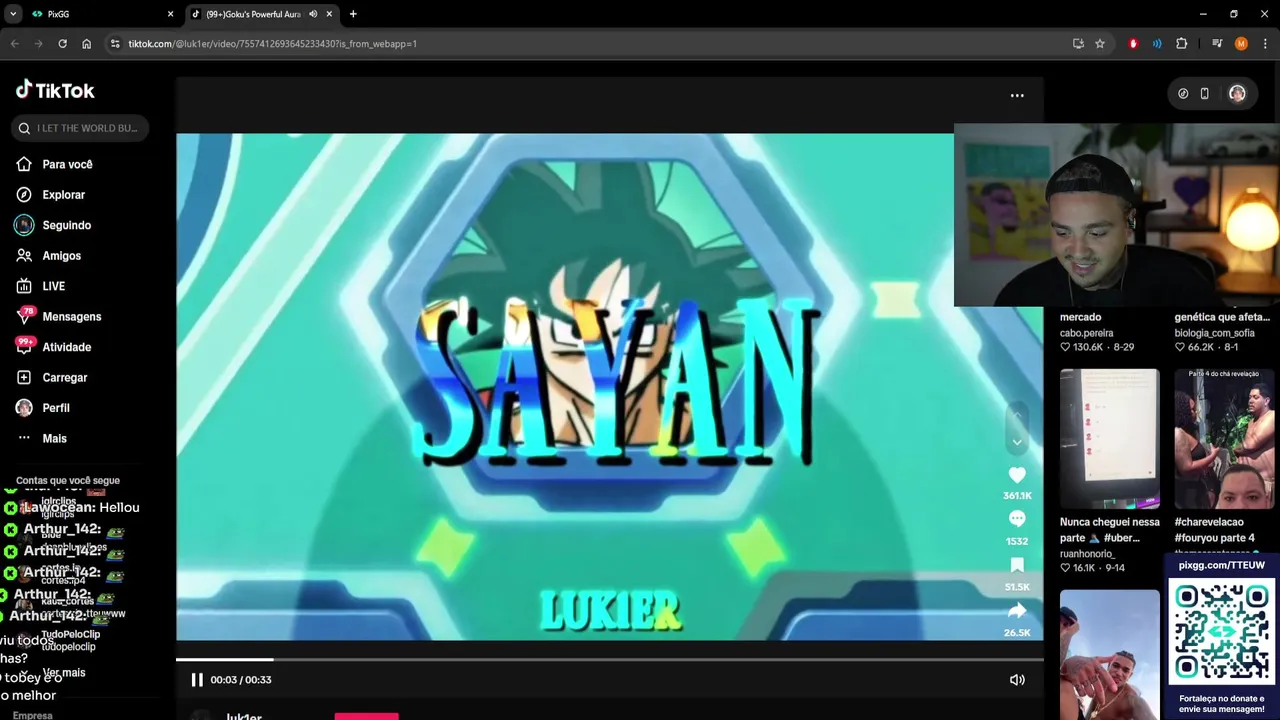1280x720 pixels.
Task: Click the 'mercado' video title
Action: (x=1080, y=317)
